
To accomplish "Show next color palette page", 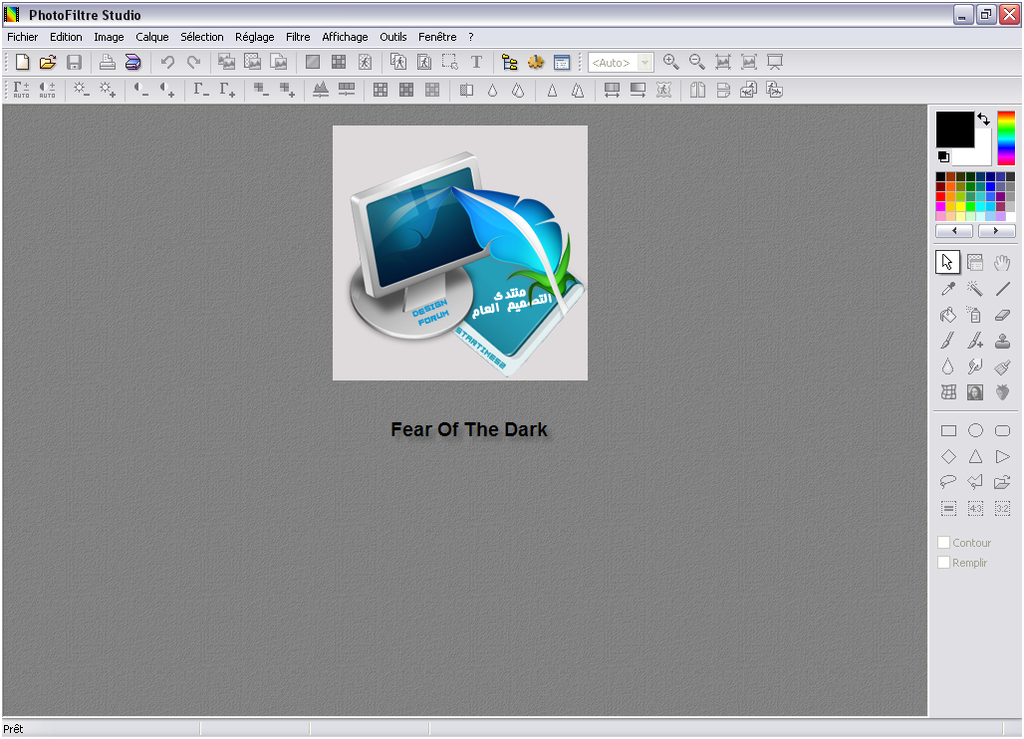I will pos(996,231).
